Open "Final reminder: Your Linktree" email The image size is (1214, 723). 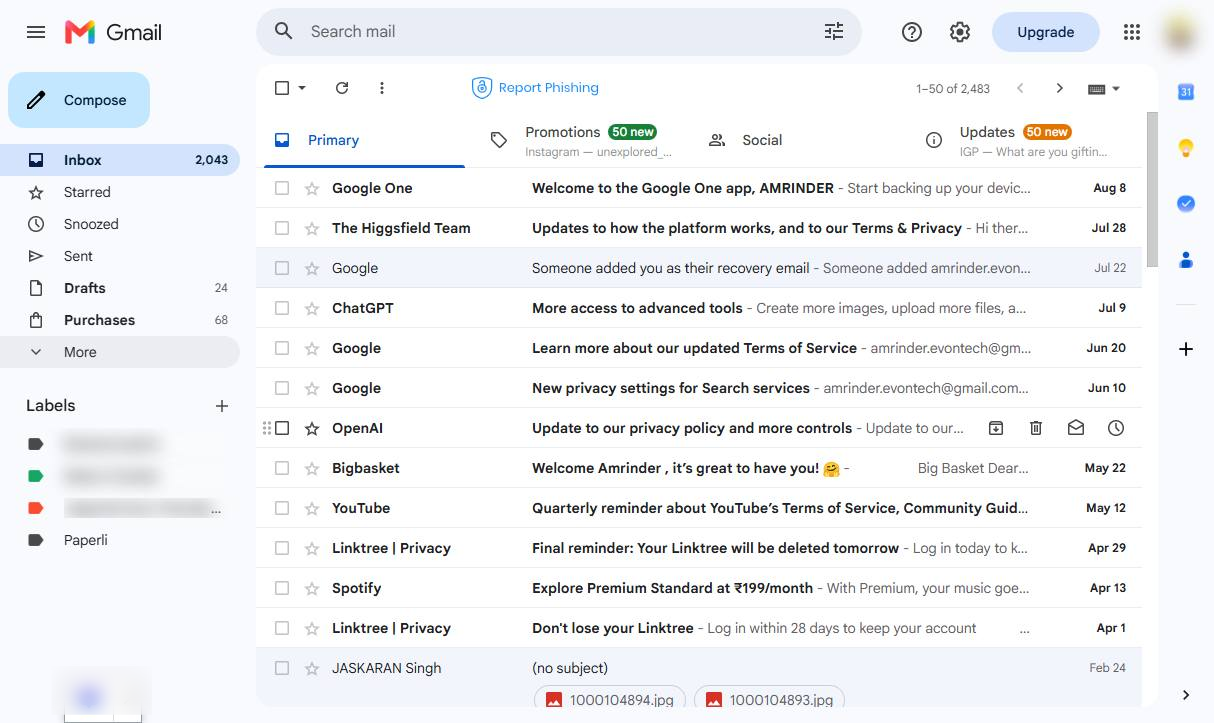point(699,548)
